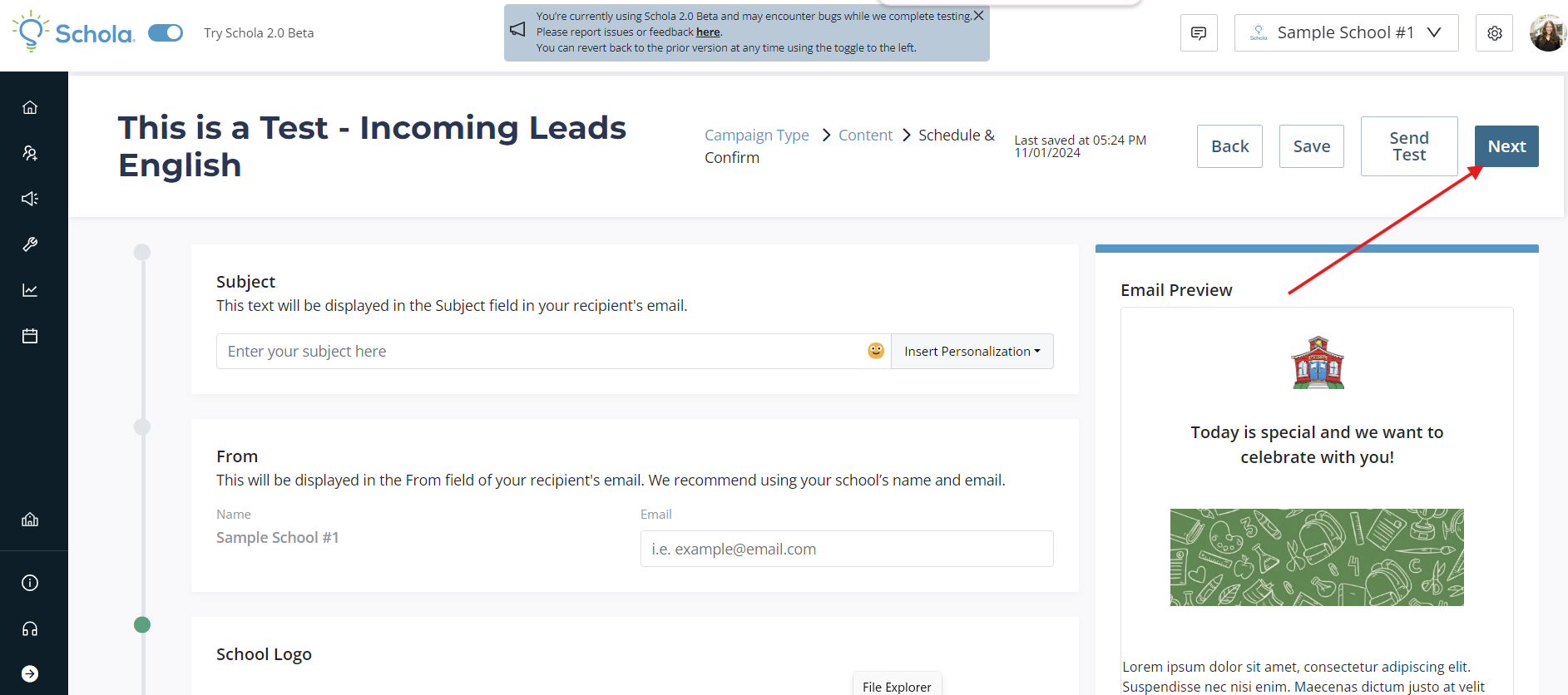Click the Back button
Viewport: 1568px width, 695px height.
click(1229, 146)
